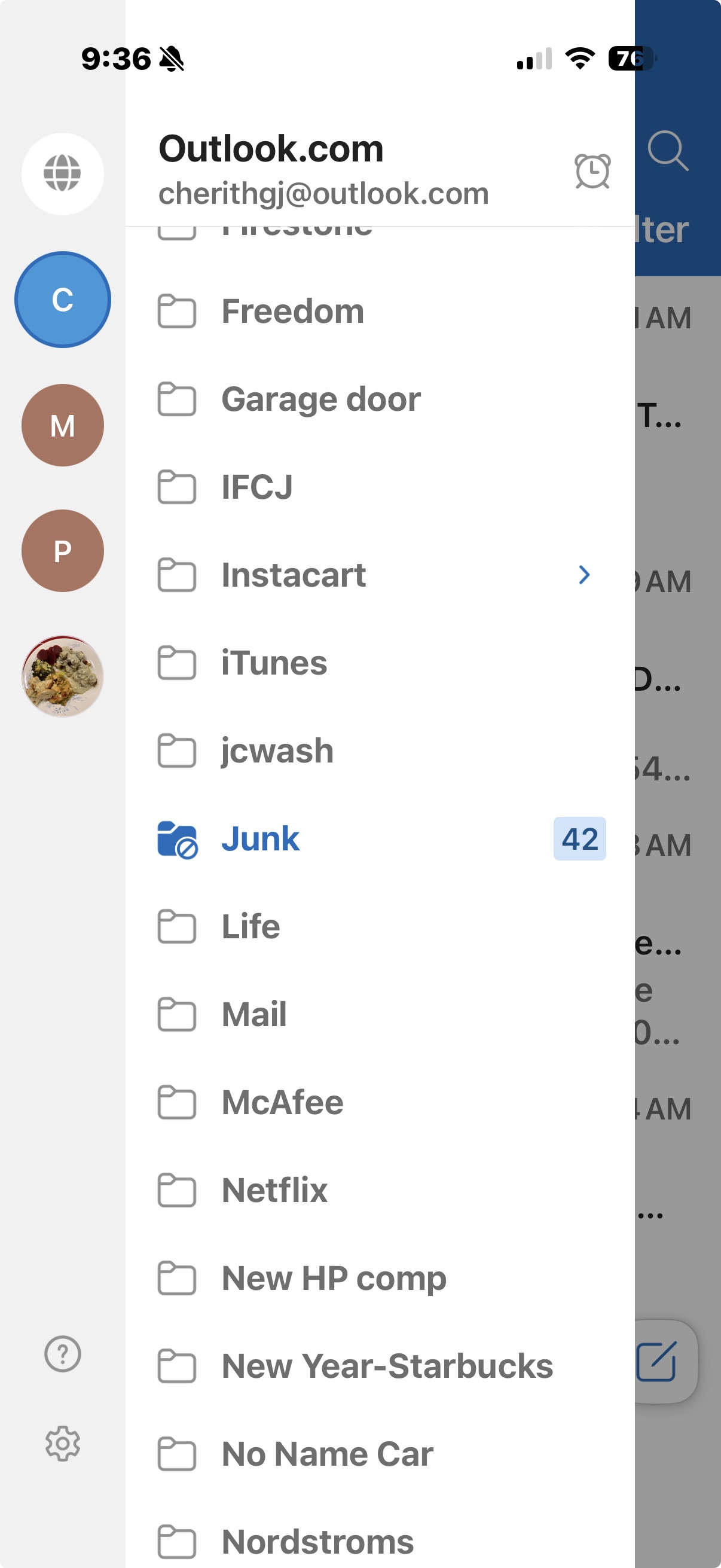Image resolution: width=721 pixels, height=1568 pixels.
Task: Open the iTunes folder
Action: pos(380,663)
